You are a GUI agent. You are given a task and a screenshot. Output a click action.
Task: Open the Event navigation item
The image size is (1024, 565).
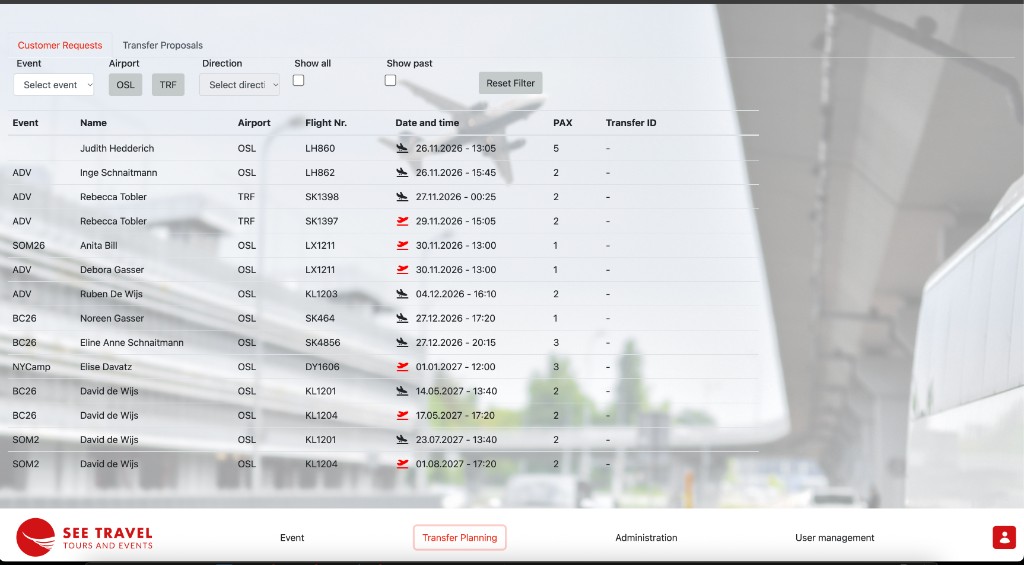click(292, 538)
